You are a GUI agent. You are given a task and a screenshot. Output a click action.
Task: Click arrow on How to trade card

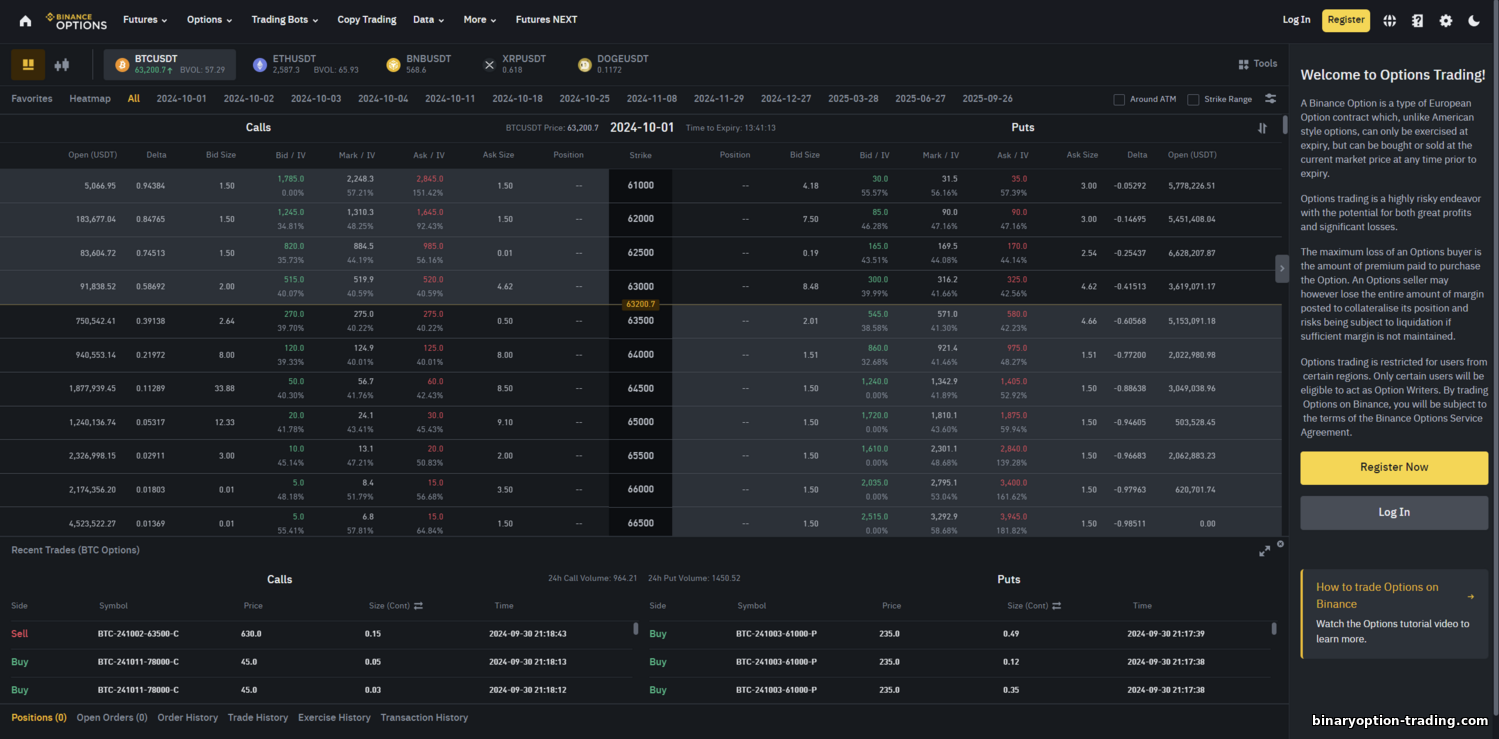1470,597
